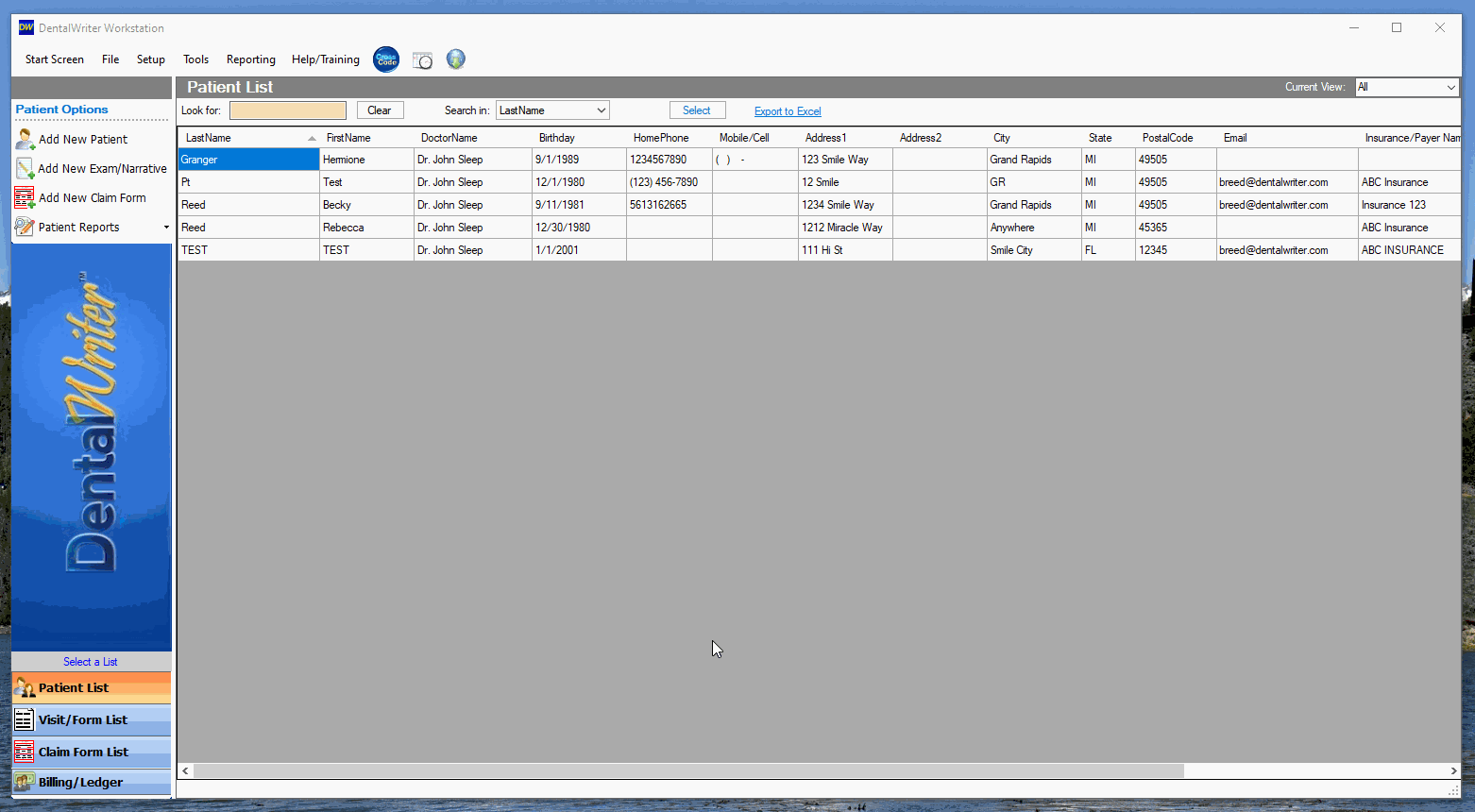Sort by the DoctorName column header
The width and height of the screenshot is (1475, 812).
point(473,138)
